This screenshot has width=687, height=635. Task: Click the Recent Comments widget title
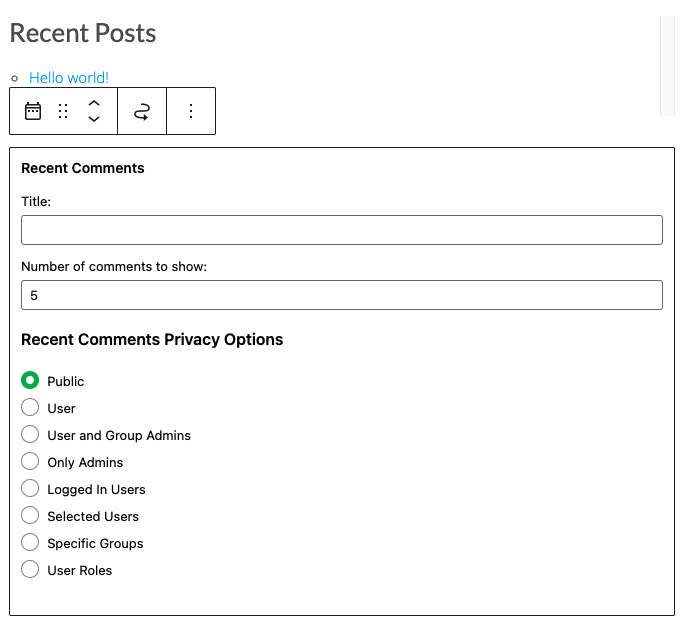point(83,168)
